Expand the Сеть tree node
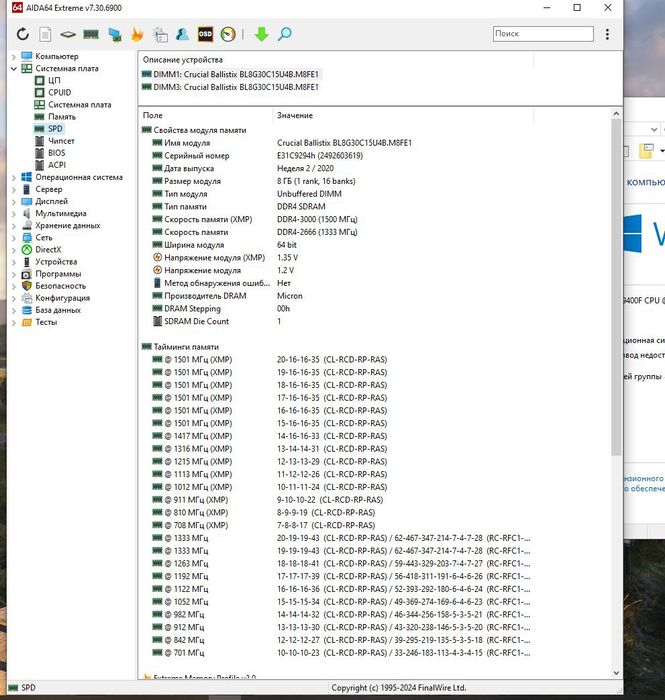Viewport: 665px width, 700px height. tap(13, 238)
